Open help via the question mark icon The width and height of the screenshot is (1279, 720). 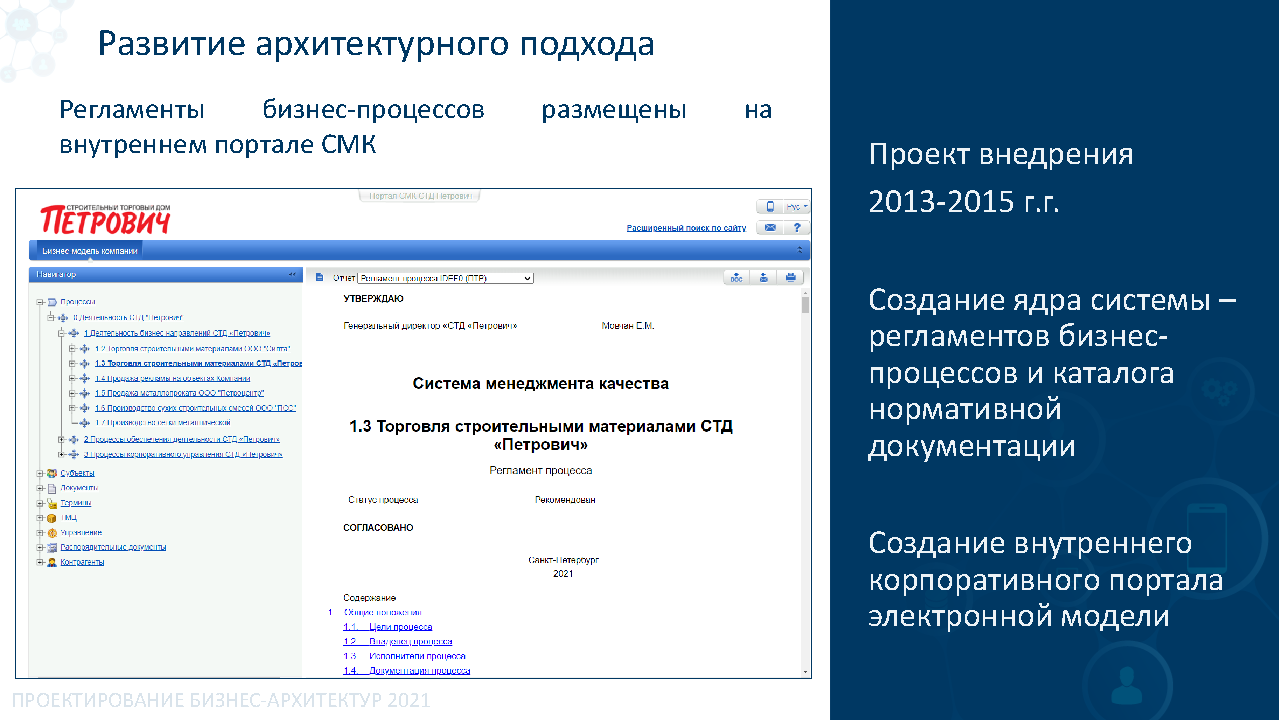coord(796,227)
